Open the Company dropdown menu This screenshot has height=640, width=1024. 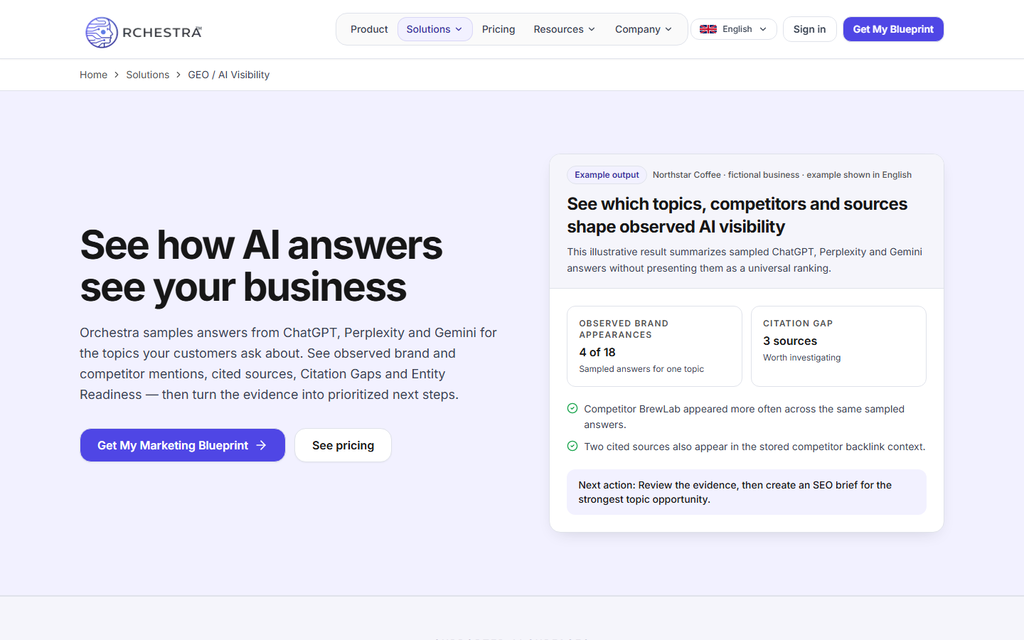point(643,29)
